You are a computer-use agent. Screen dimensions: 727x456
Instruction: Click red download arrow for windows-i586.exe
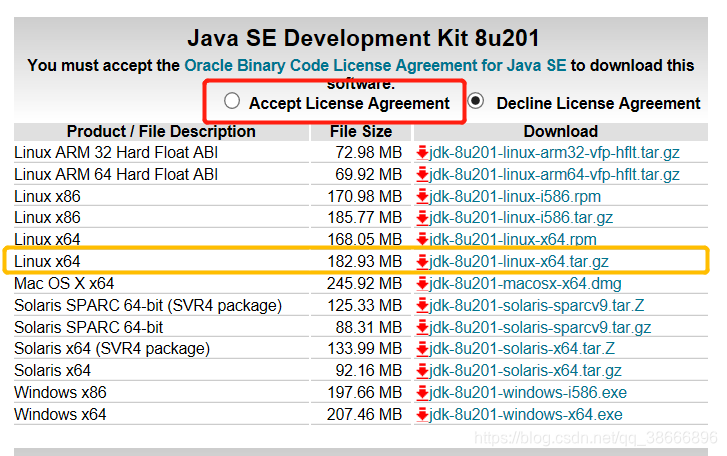coord(422,393)
